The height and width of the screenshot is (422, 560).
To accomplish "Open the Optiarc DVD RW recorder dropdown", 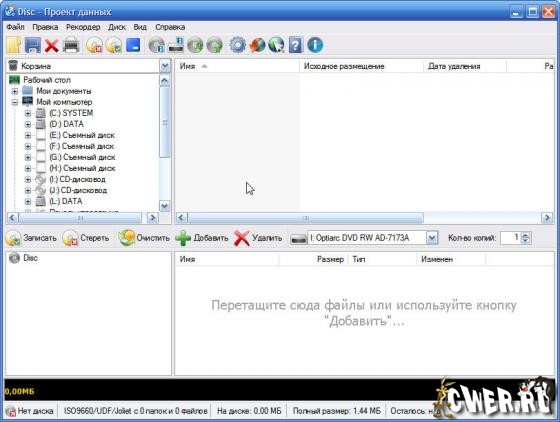I will pos(432,238).
